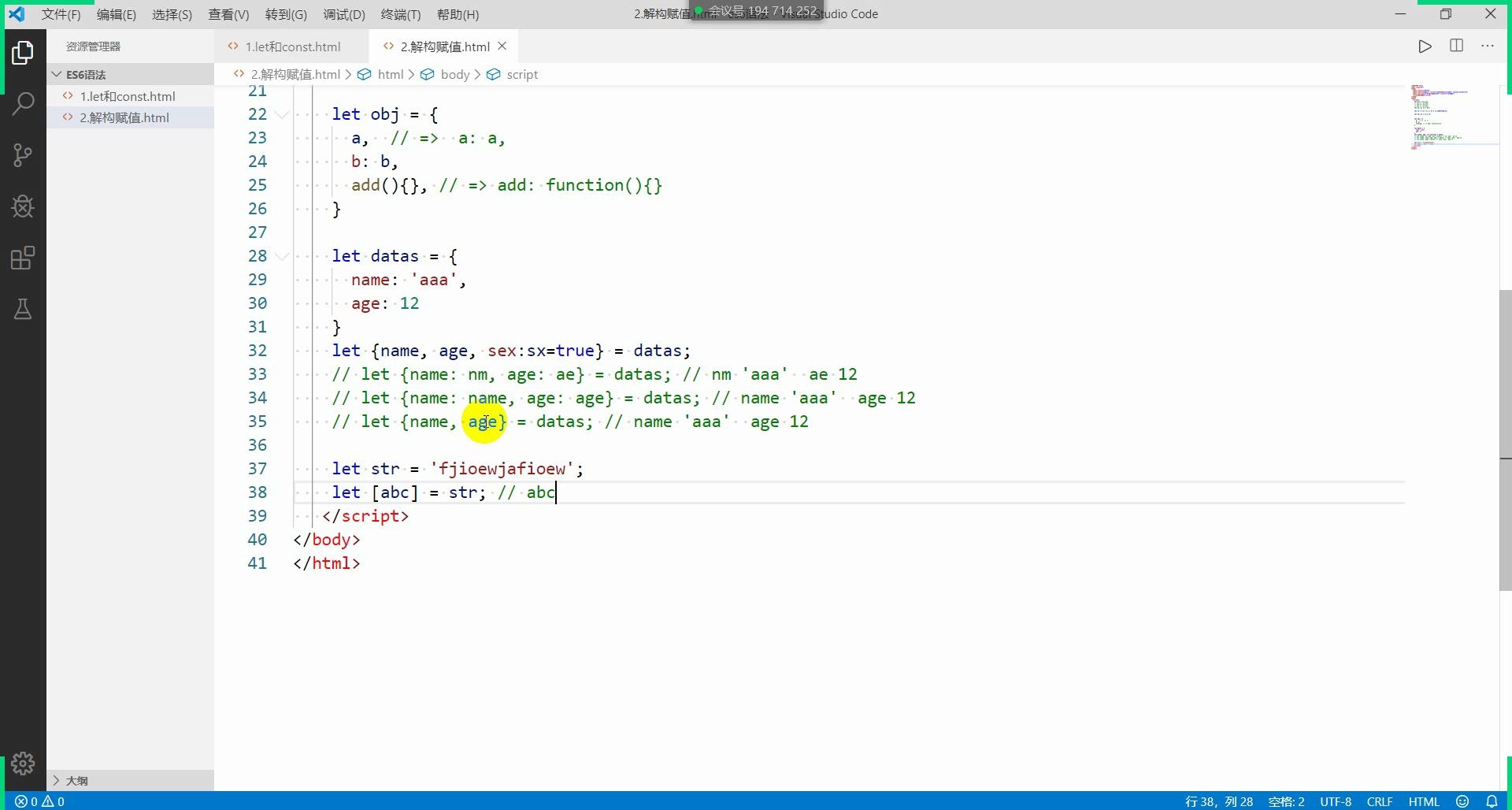Screen dimensions: 1512x810
Task: Click the code minimap preview
Action: coord(1453,116)
